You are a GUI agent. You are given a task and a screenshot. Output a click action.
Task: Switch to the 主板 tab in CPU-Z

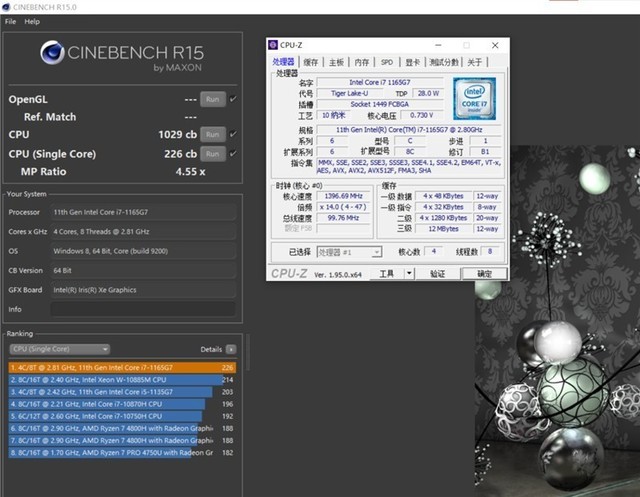click(x=336, y=62)
